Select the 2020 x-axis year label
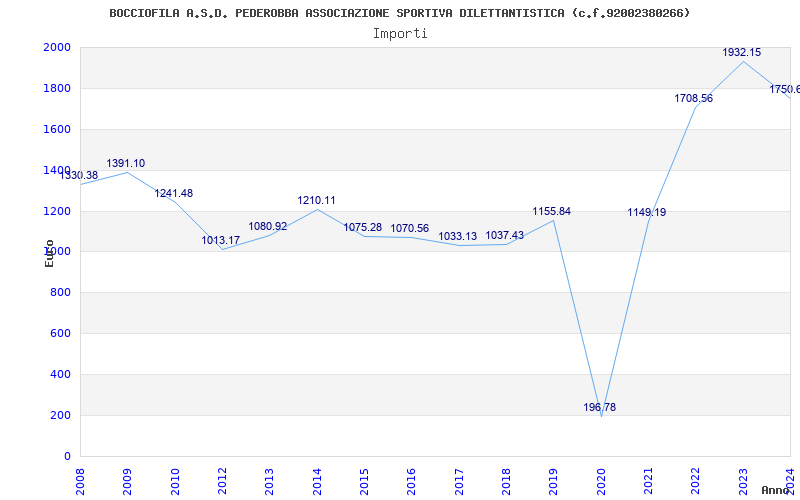 [x=601, y=482]
